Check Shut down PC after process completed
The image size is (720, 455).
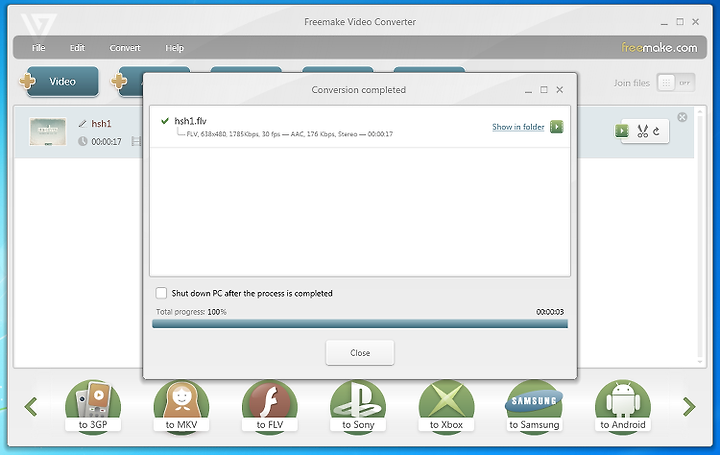(x=161, y=293)
